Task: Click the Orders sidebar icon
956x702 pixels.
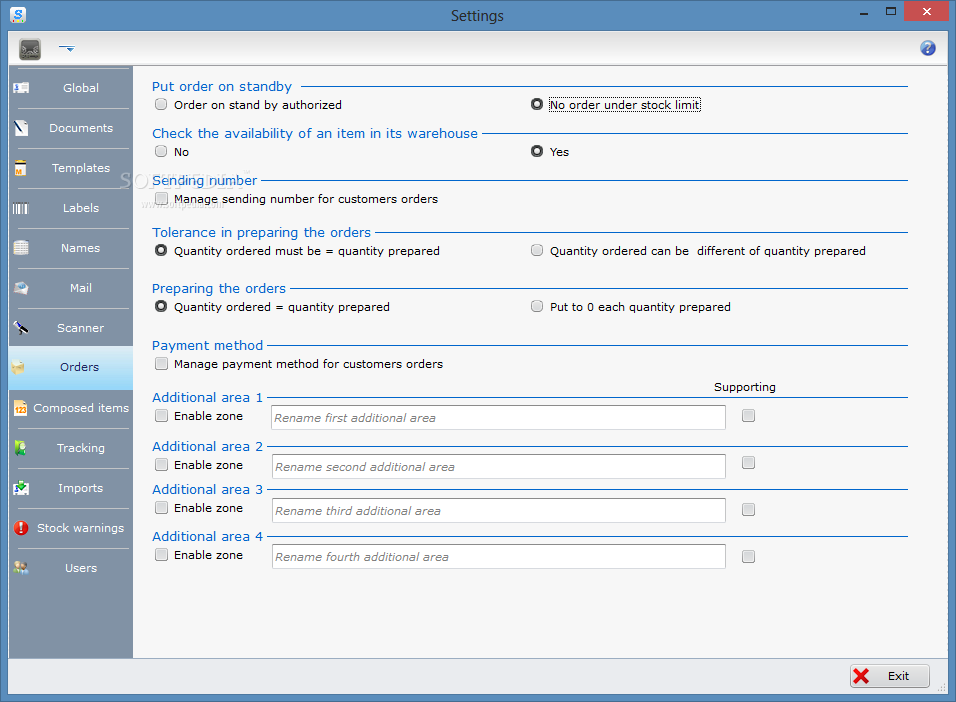Action: pyautogui.click(x=18, y=367)
